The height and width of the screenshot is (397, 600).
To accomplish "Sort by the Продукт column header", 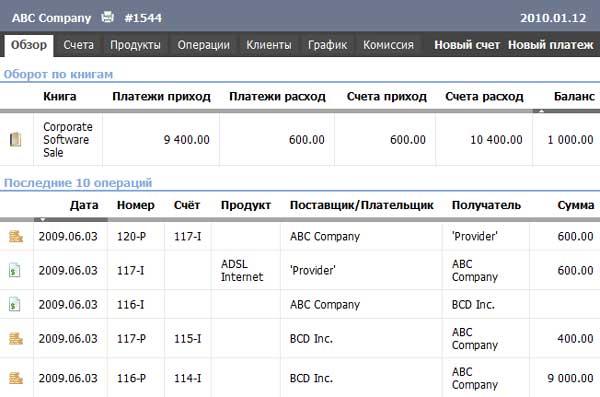I will pyautogui.click(x=246, y=205).
